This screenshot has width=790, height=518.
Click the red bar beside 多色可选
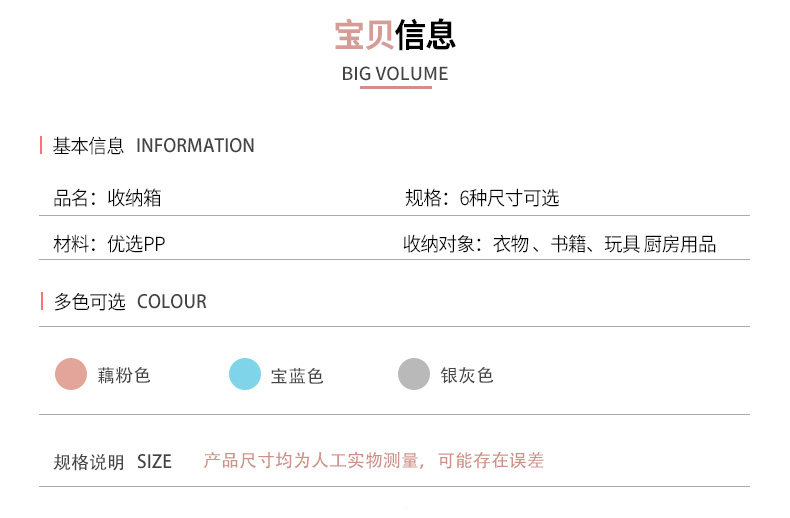click(41, 302)
